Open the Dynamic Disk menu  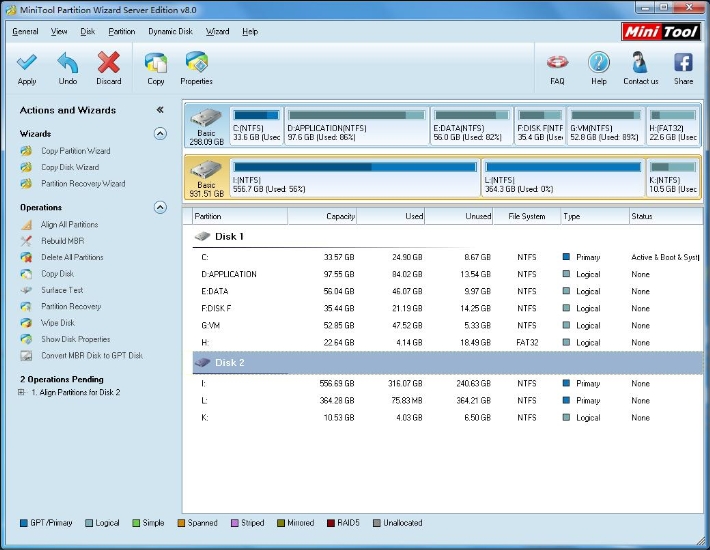pyautogui.click(x=170, y=31)
